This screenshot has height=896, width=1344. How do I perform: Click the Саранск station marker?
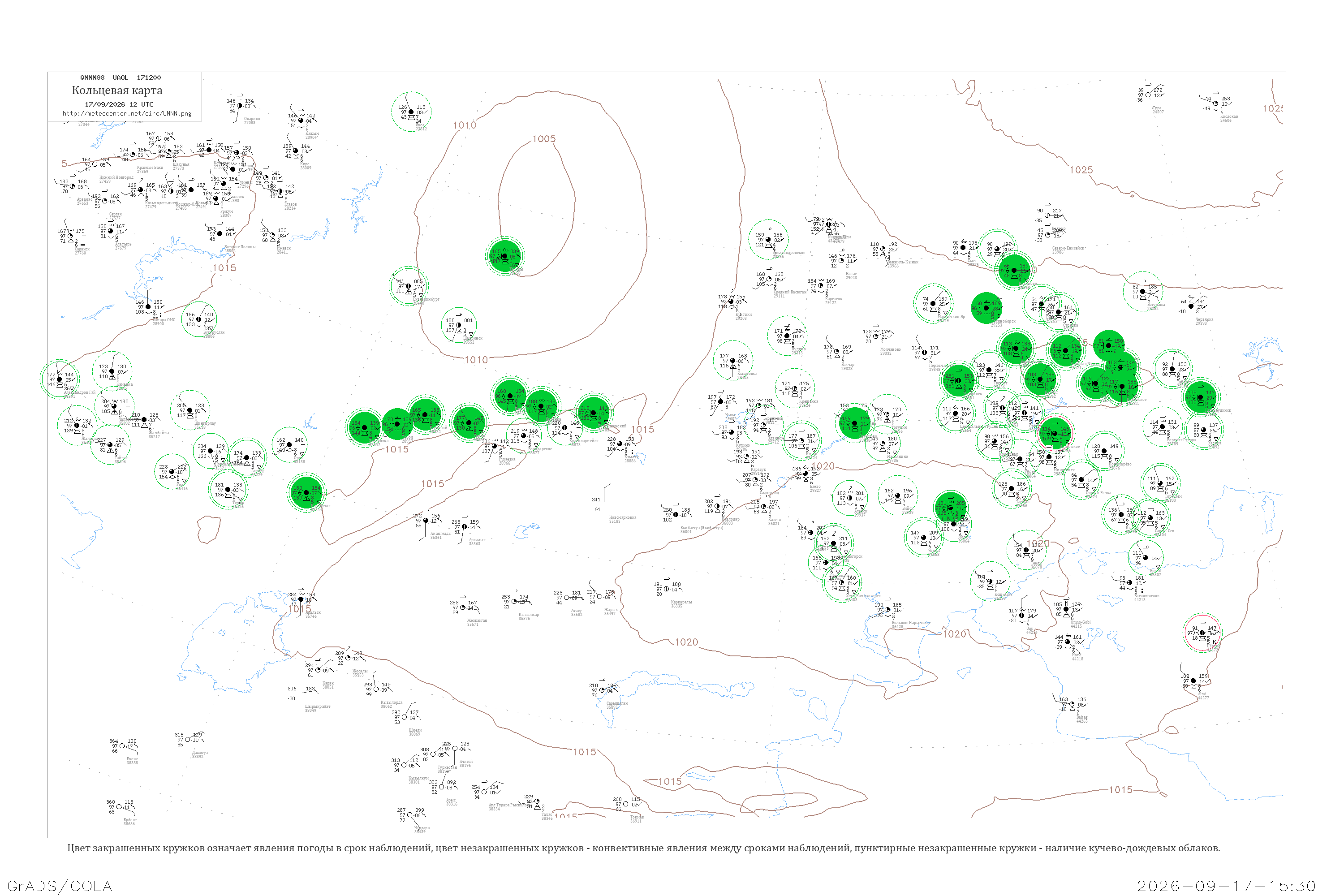tap(70, 236)
